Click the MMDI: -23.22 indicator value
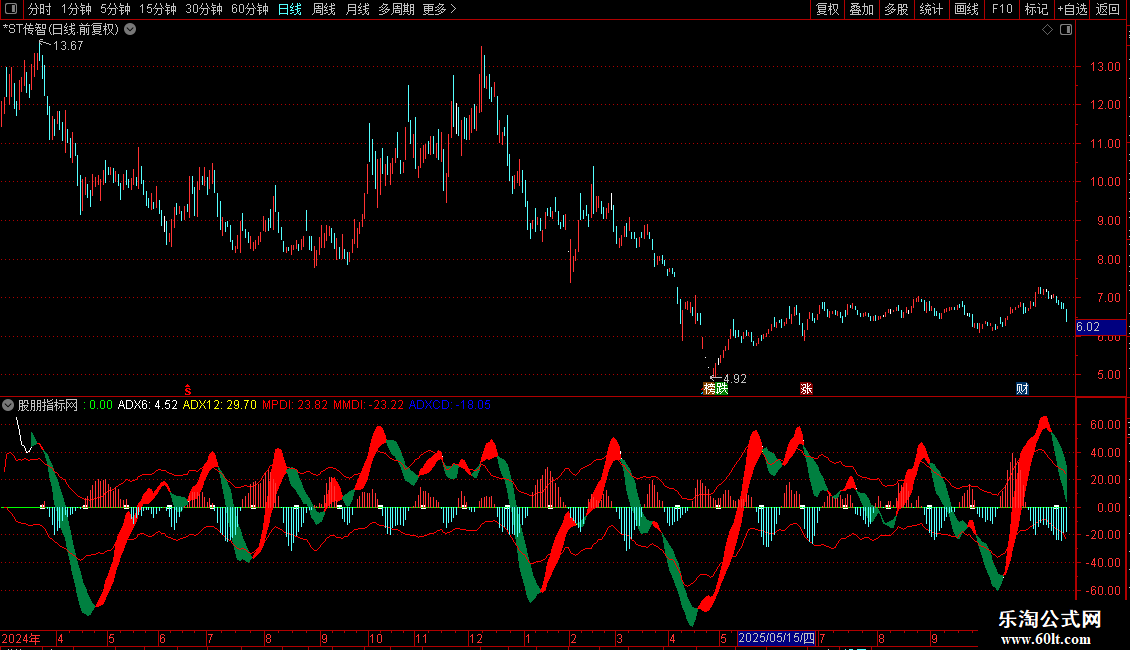 pos(368,405)
